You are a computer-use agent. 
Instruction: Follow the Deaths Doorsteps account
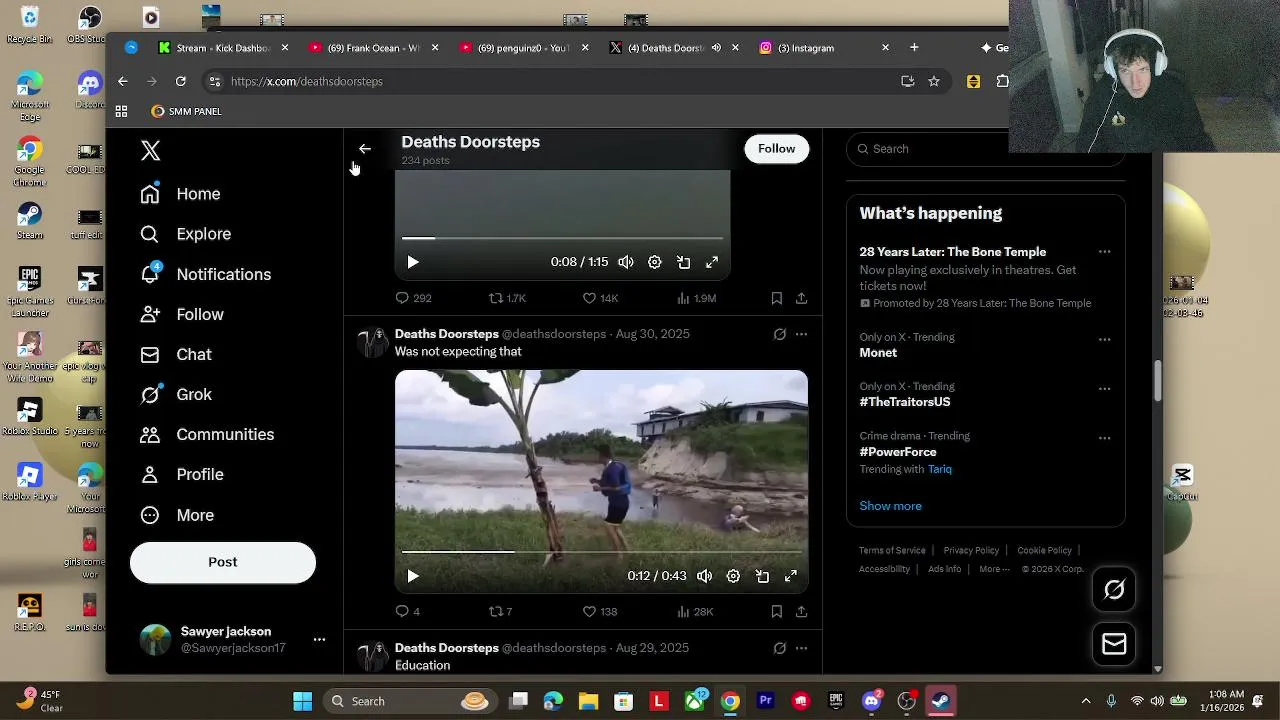[x=776, y=149]
